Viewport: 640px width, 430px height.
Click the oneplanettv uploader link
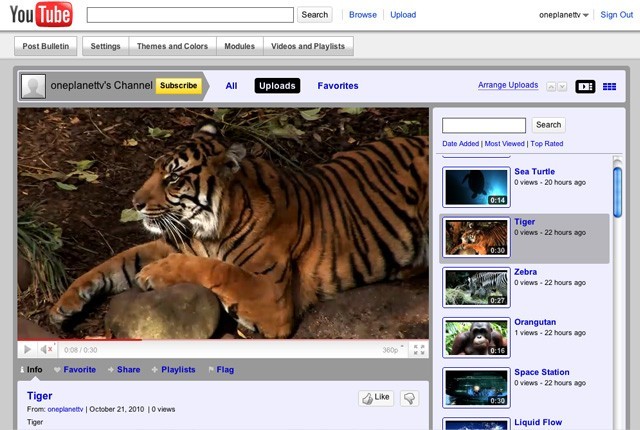coord(65,409)
